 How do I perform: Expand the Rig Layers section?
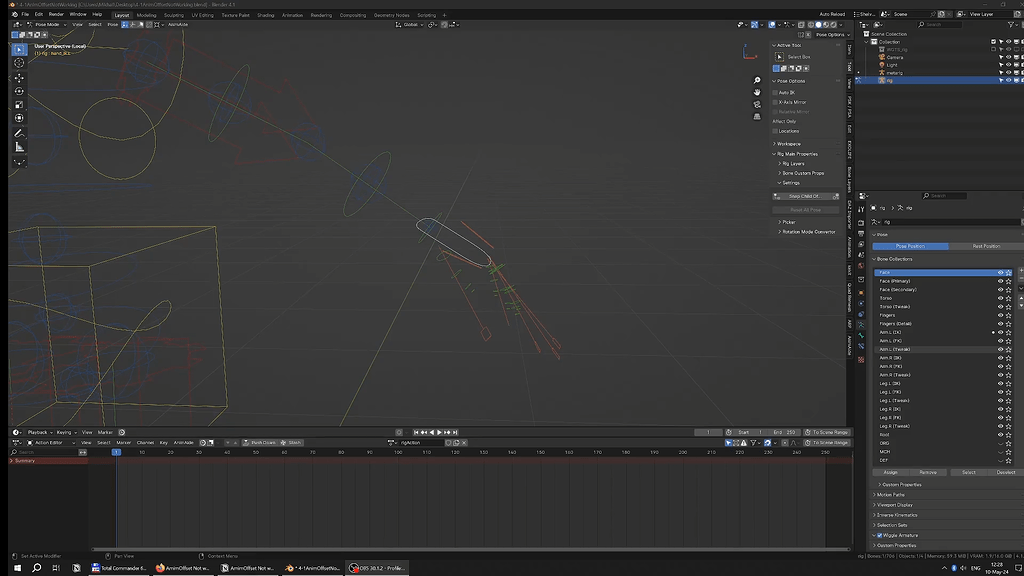tap(792, 164)
